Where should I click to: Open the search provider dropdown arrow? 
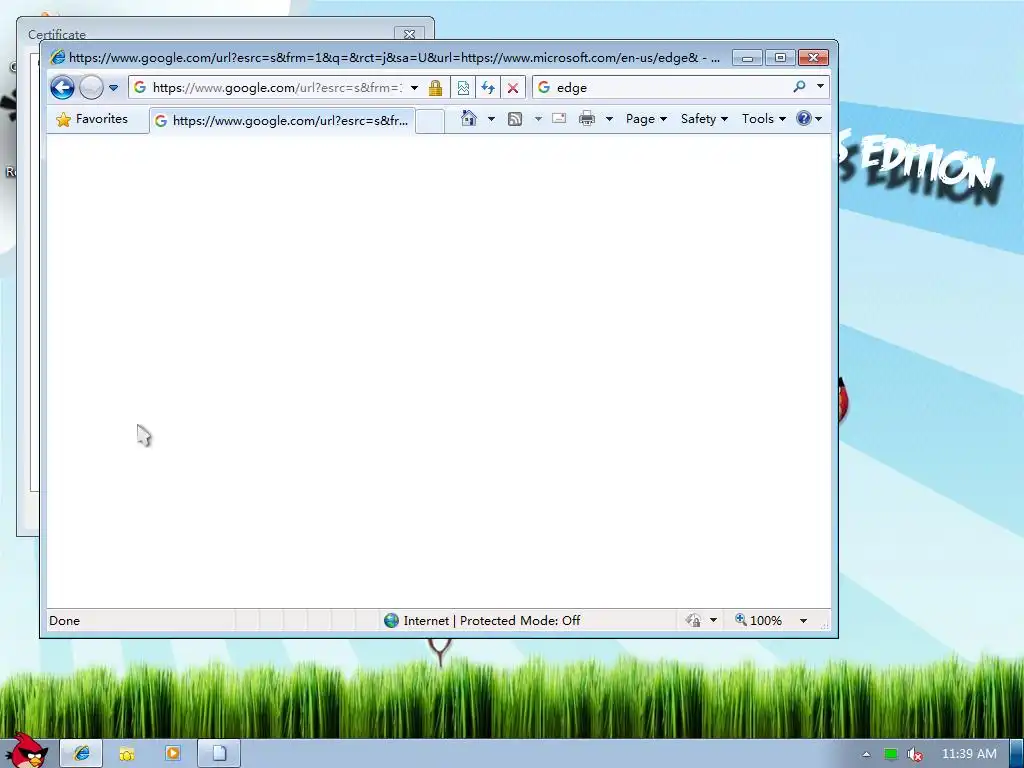(x=820, y=86)
